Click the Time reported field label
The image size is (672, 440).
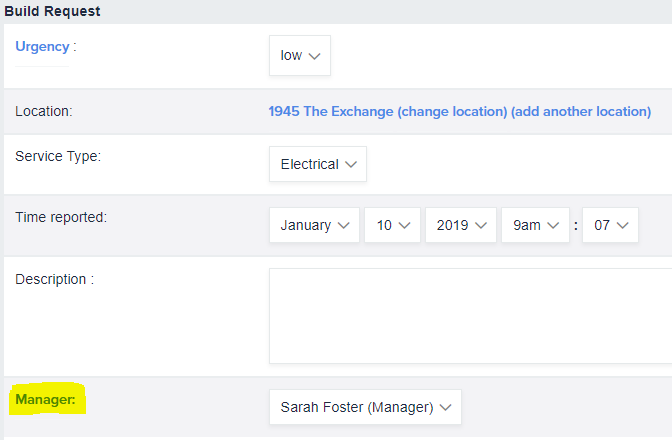61,217
